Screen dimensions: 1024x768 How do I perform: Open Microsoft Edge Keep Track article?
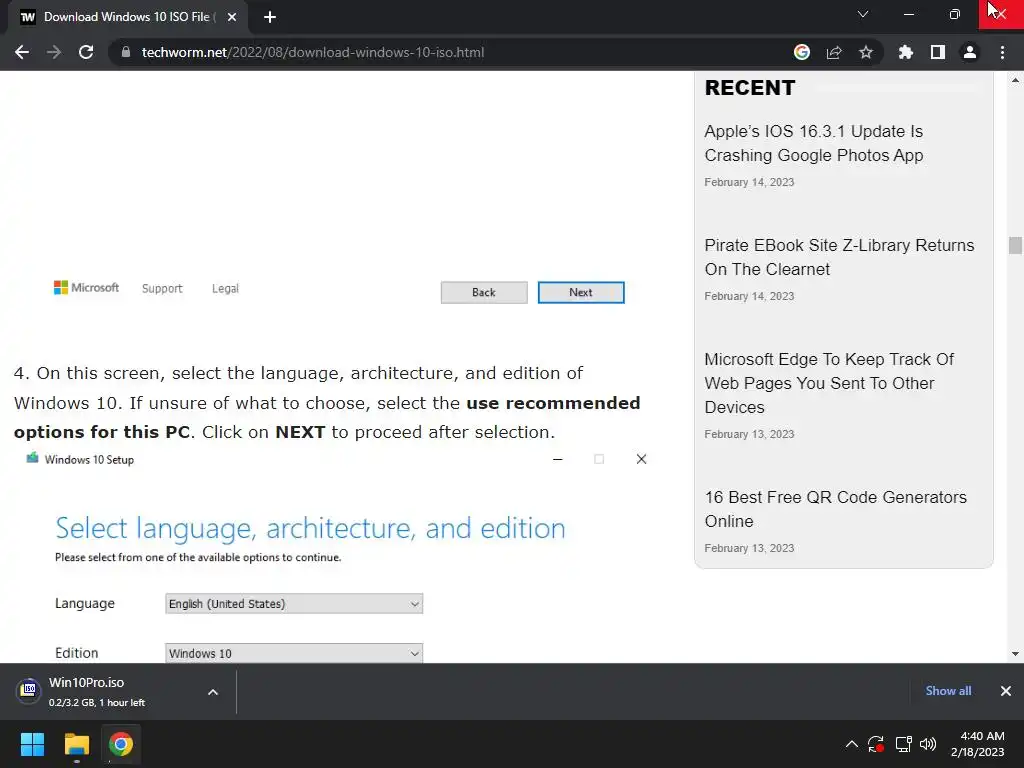point(829,383)
